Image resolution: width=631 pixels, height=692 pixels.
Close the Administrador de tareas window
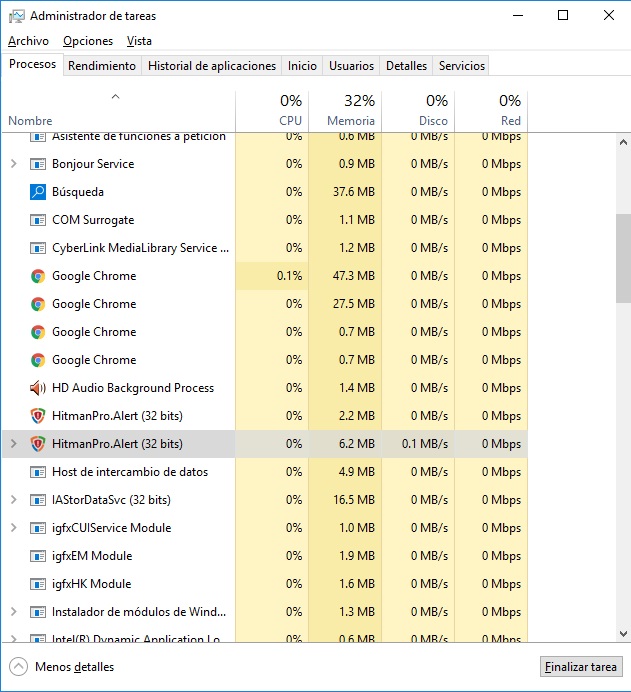608,15
